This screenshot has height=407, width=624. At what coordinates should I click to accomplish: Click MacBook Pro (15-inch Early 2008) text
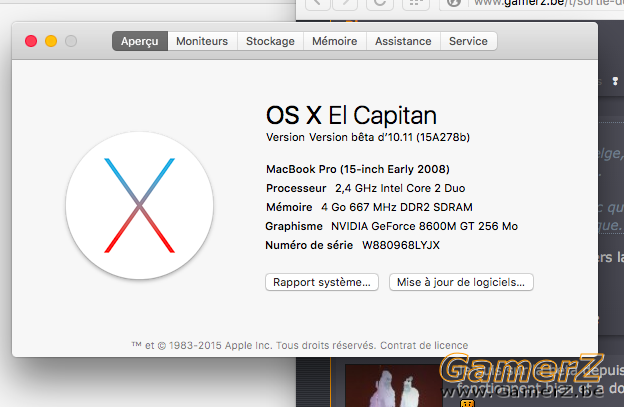358,169
